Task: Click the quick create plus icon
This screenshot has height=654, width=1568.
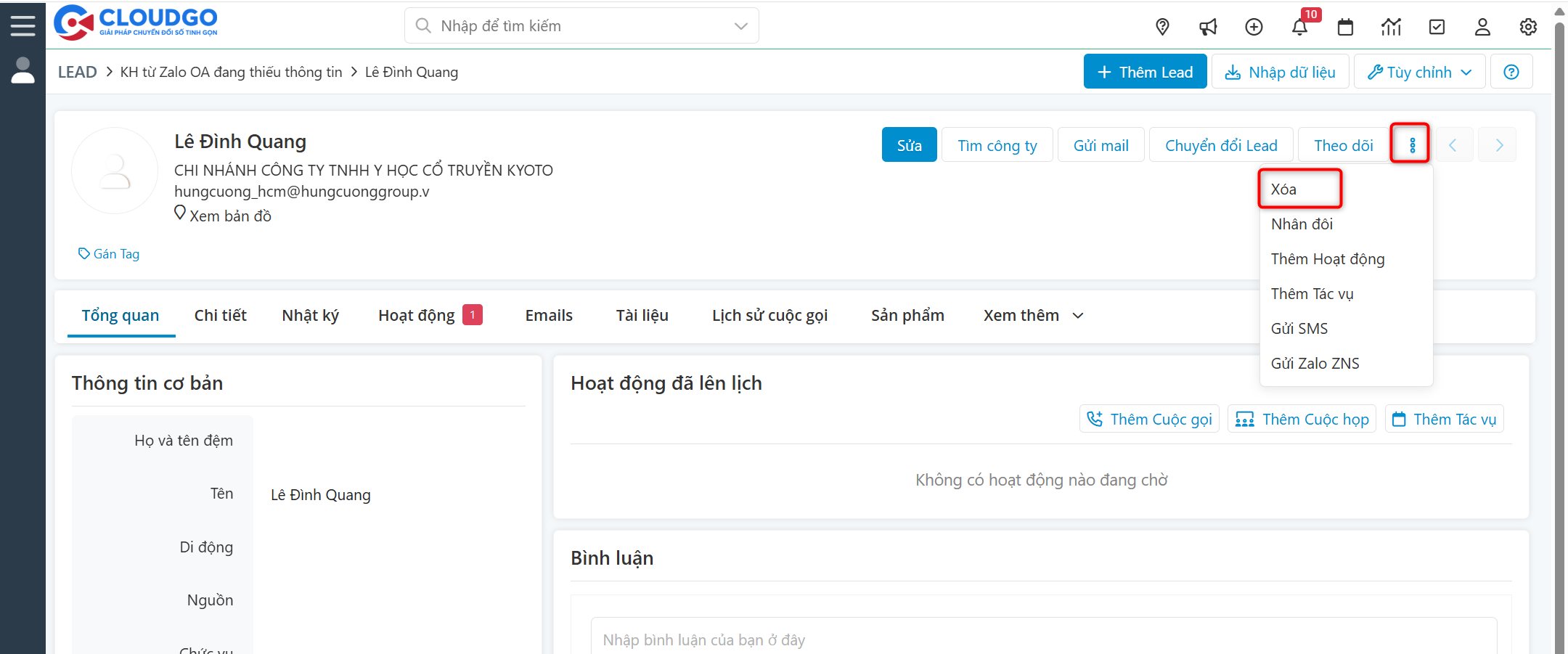Action: coord(1254,27)
